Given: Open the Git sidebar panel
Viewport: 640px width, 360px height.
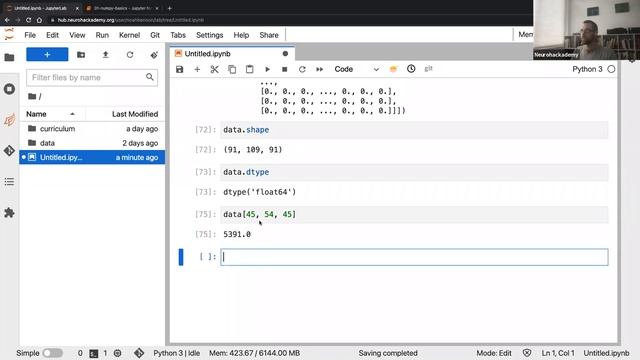Looking at the screenshot, I should pyautogui.click(x=9, y=151).
